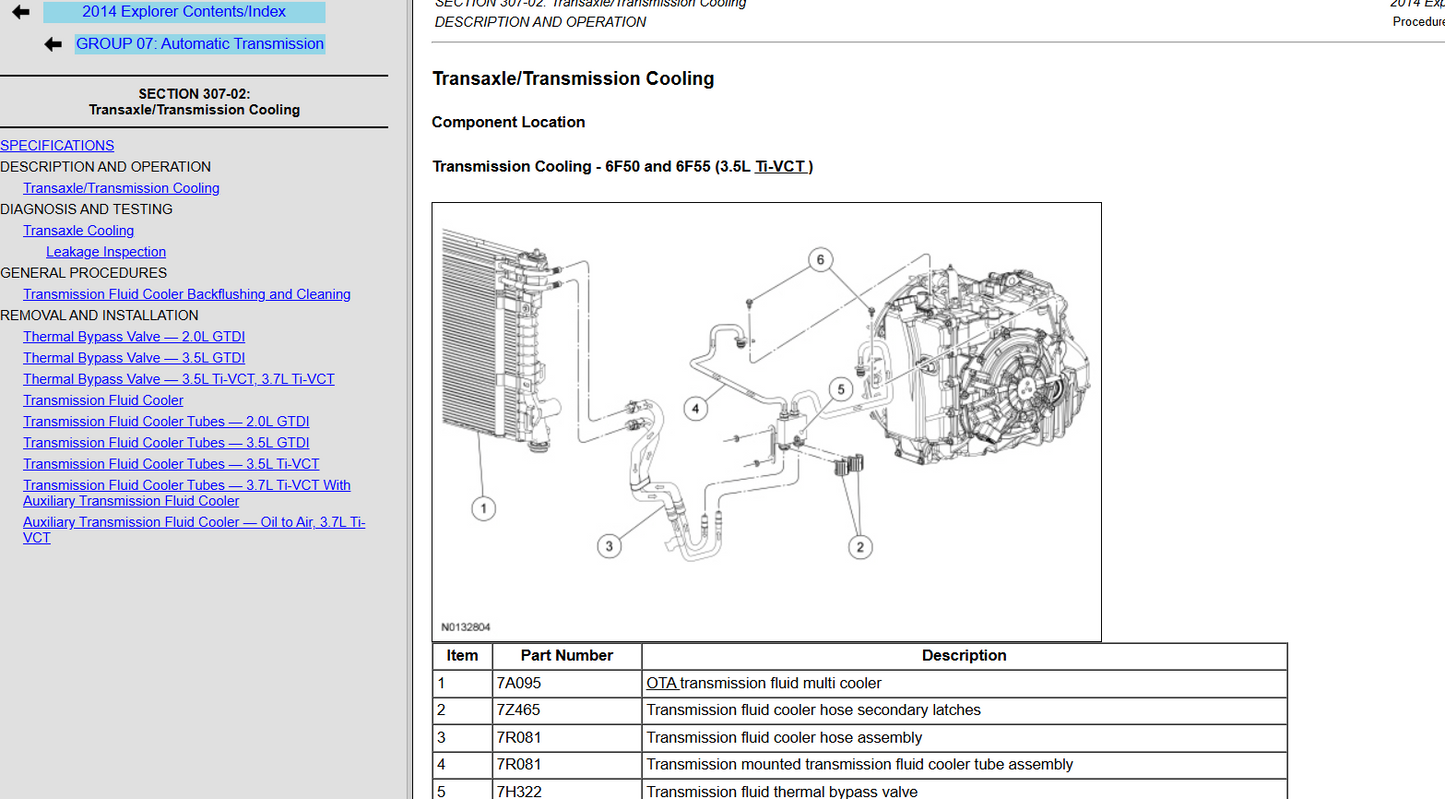Open Auxiliary Transmission Fluid Cooler — Oil to Air
Image resolution: width=1445 pixels, height=799 pixels.
click(x=194, y=530)
